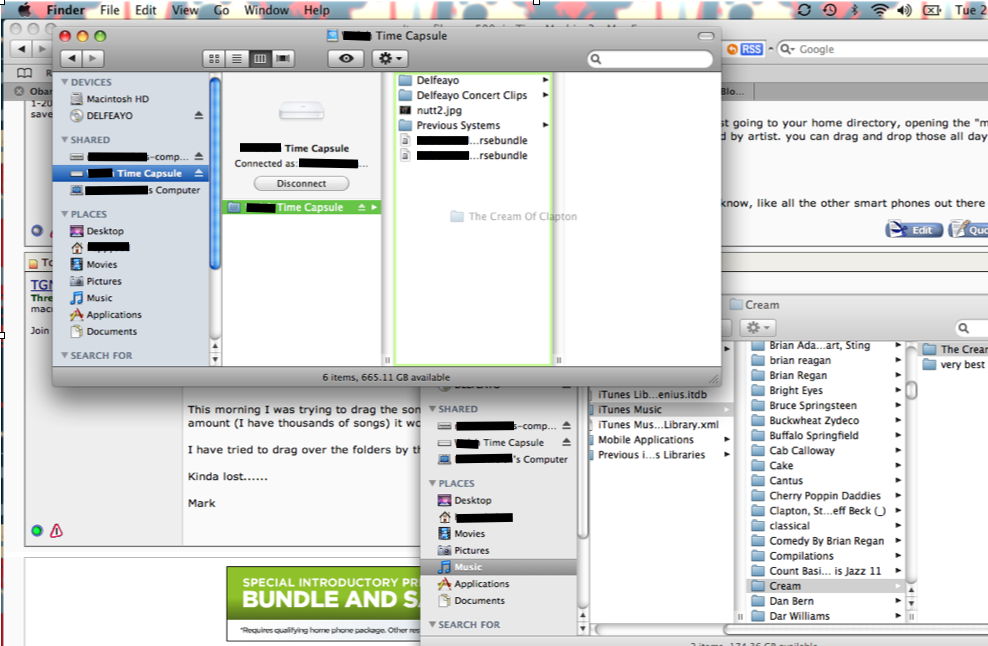
Task: Click the Disconnect button
Action: (x=301, y=183)
